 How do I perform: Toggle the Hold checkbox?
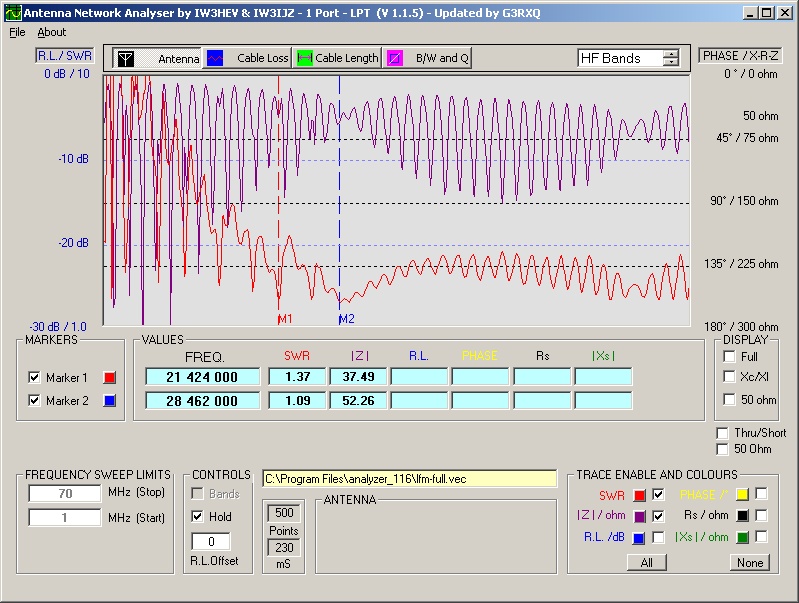pyautogui.click(x=198, y=517)
